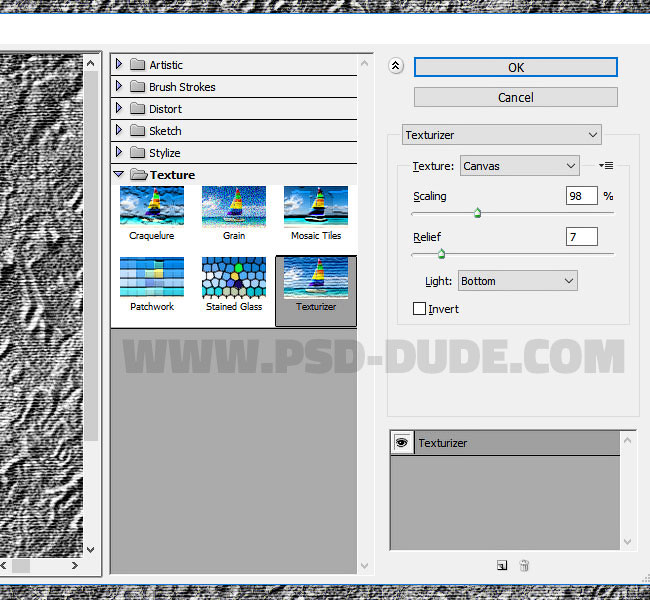The width and height of the screenshot is (650, 600).
Task: Click preview scroll right arrow
Action: coord(75,566)
